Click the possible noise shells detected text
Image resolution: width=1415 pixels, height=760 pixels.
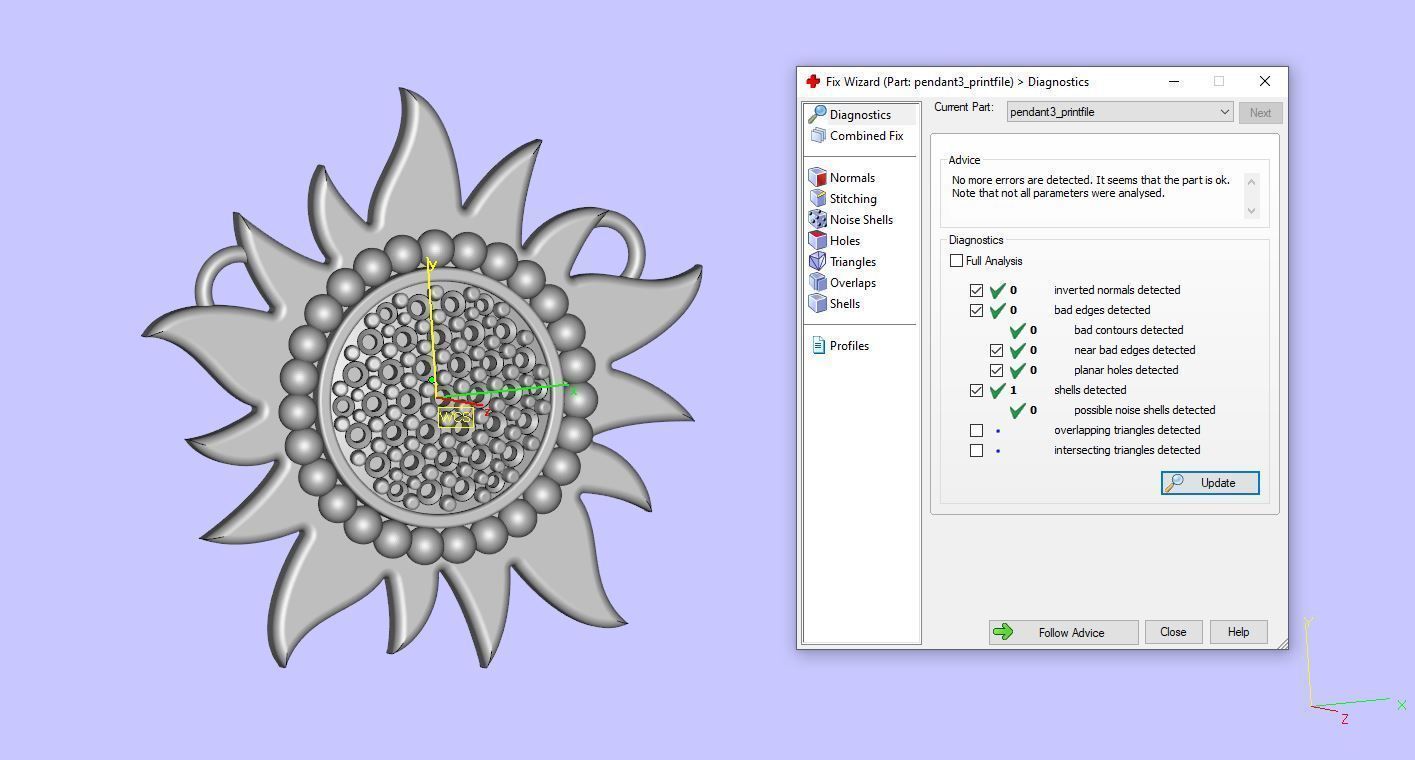(x=1144, y=410)
